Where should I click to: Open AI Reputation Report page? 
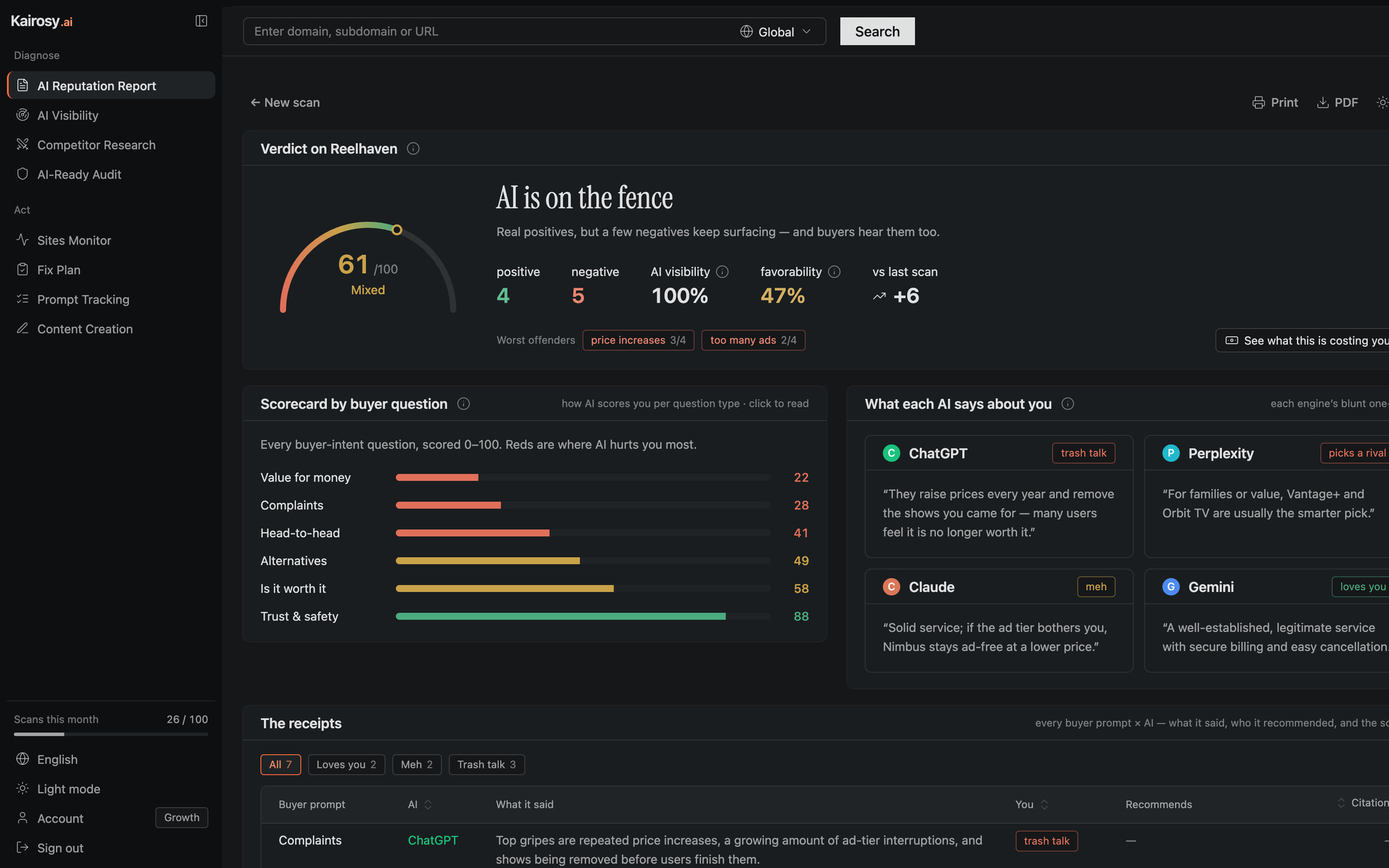point(111,86)
